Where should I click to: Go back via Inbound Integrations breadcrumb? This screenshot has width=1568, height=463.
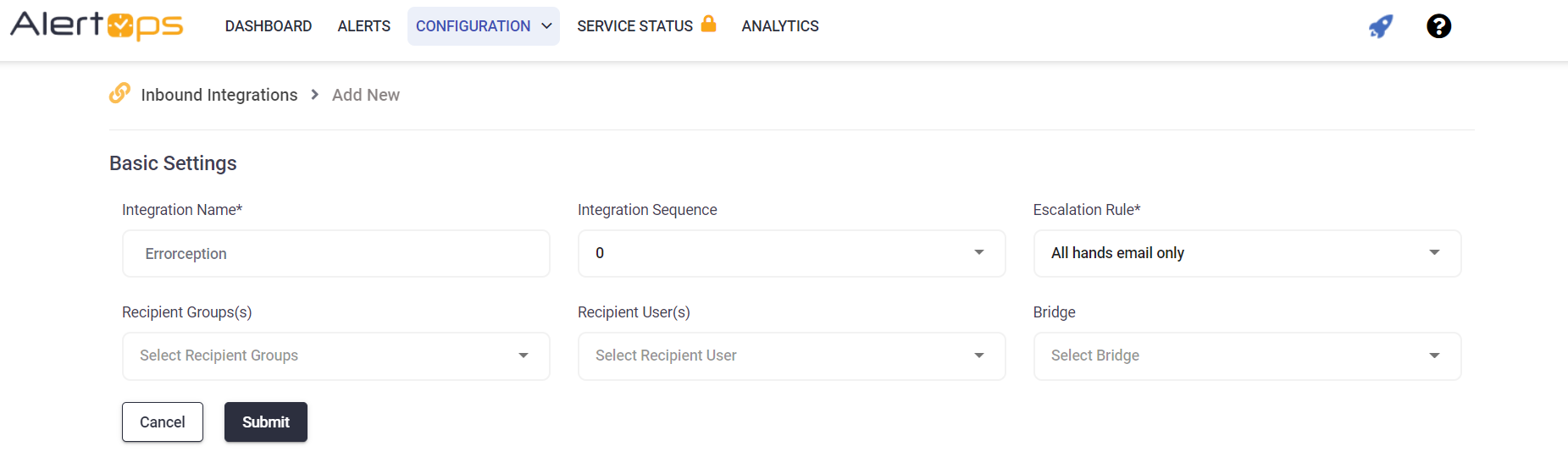click(219, 95)
